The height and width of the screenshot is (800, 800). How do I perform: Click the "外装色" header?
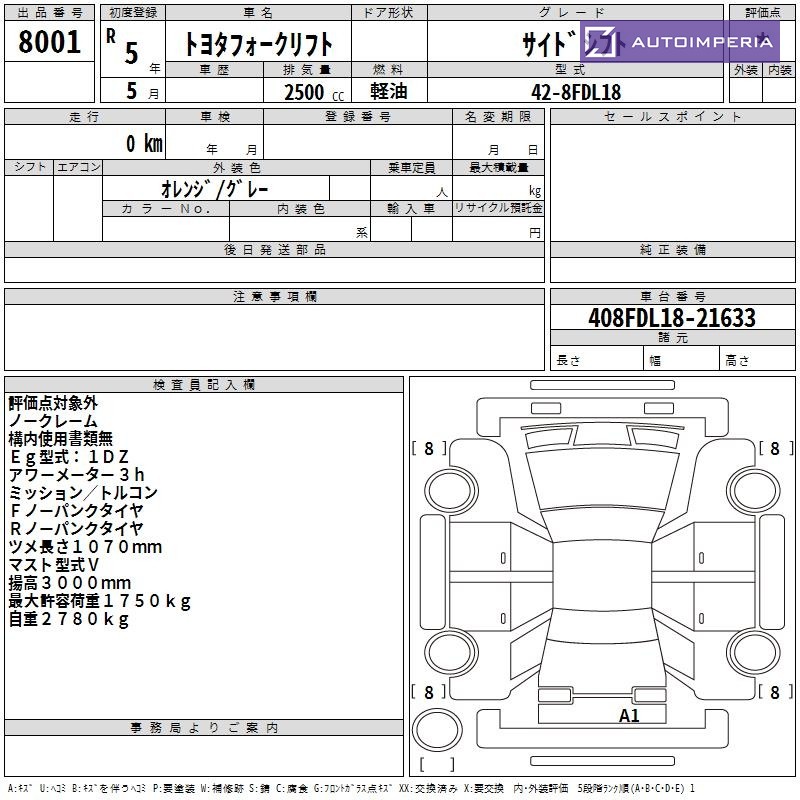[x=237, y=168]
